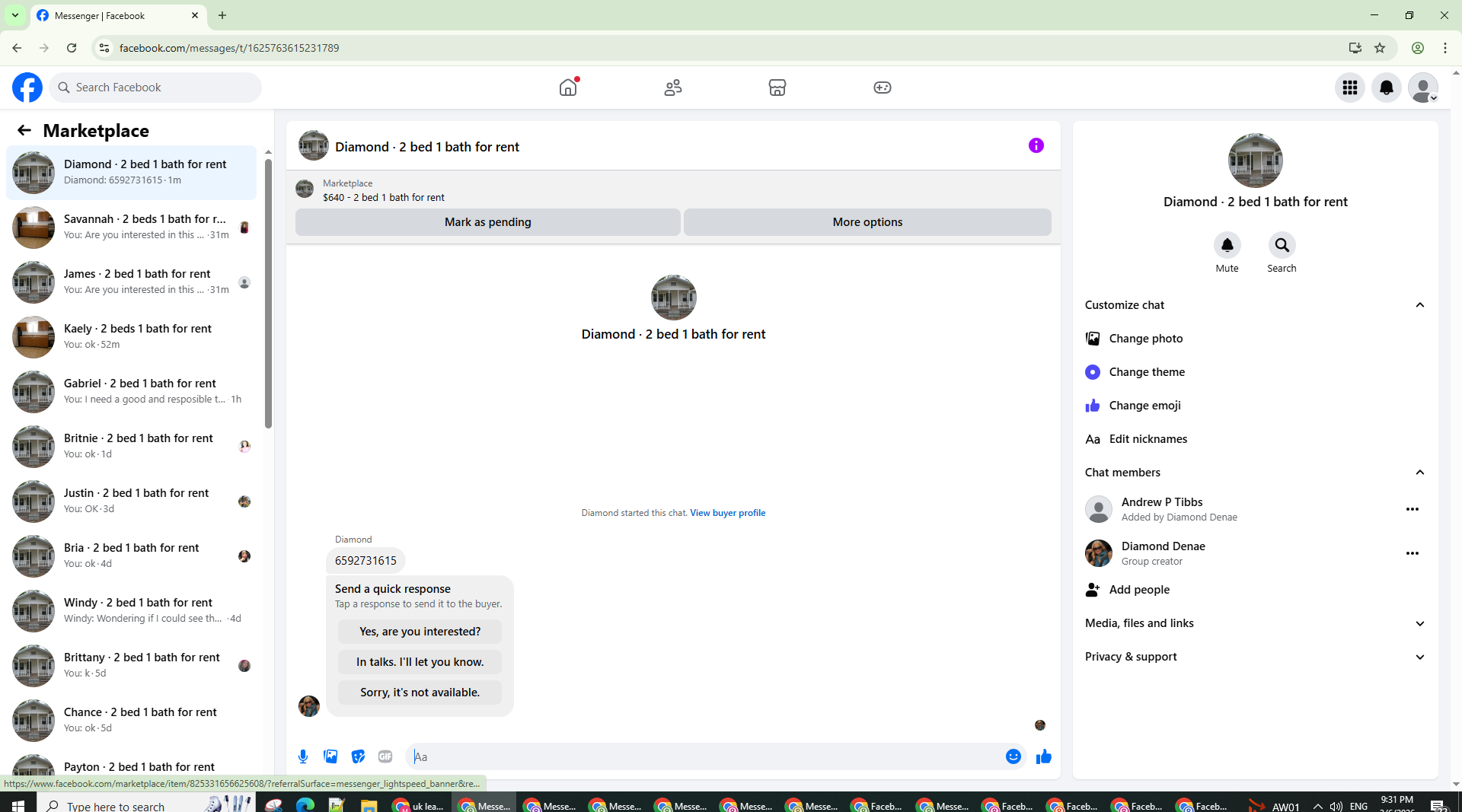
Task: Click Diamond's listing thumbnail in chat header
Action: click(313, 146)
